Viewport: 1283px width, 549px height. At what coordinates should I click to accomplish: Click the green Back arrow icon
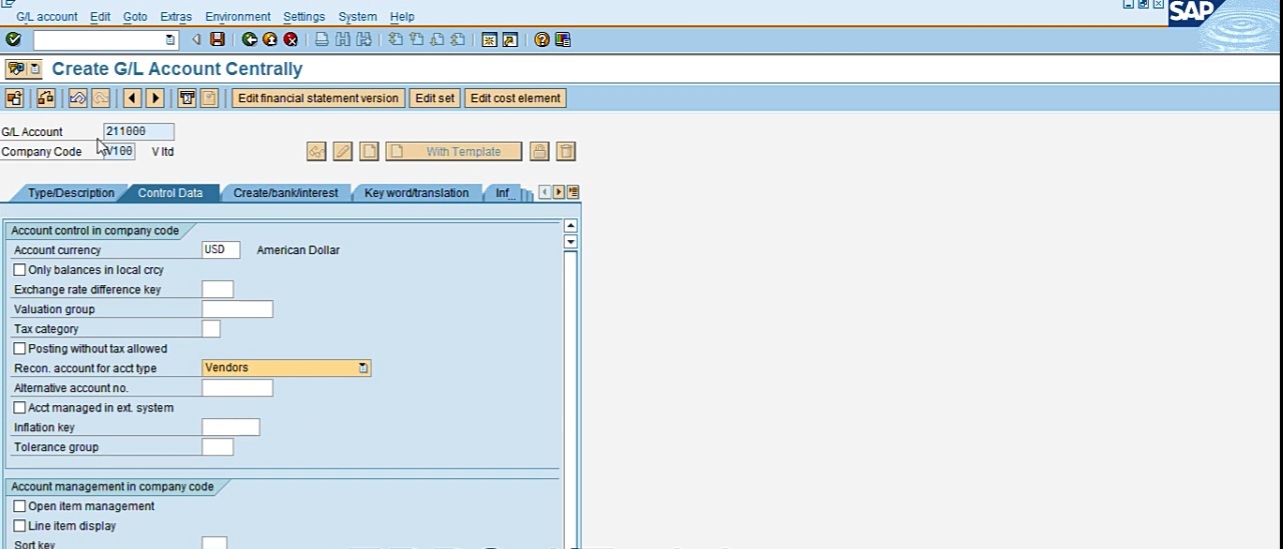click(249, 40)
